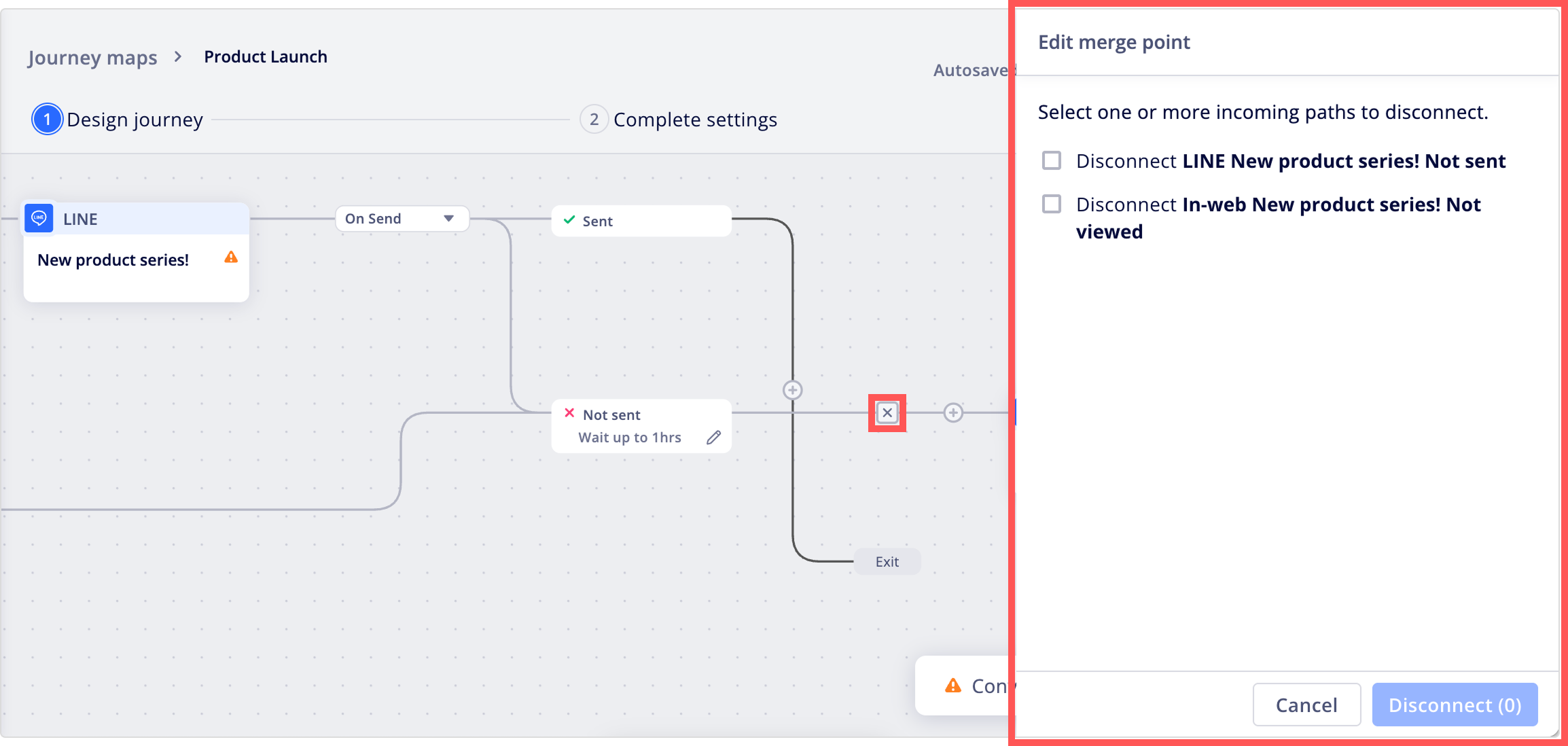Add a step via plus icon after merge point
Viewport: 1568px width, 746px height.
point(953,412)
